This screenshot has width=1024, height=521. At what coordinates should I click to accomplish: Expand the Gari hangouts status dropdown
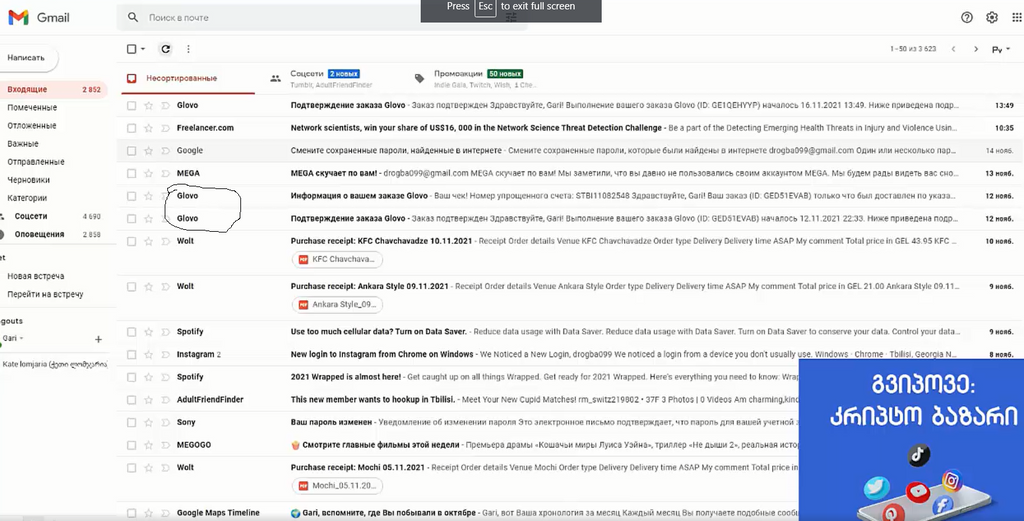tap(22, 338)
